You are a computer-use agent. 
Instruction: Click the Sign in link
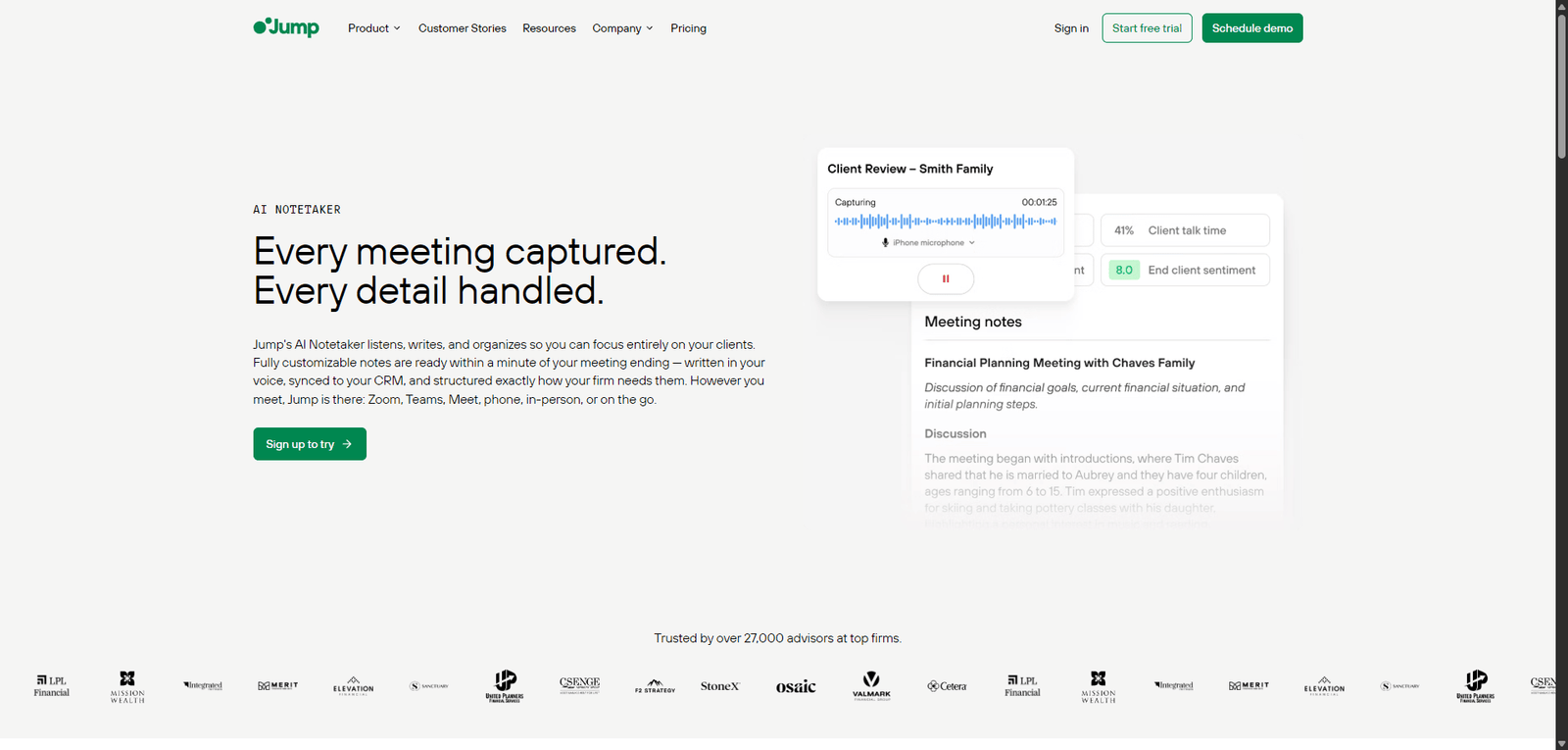click(1071, 28)
